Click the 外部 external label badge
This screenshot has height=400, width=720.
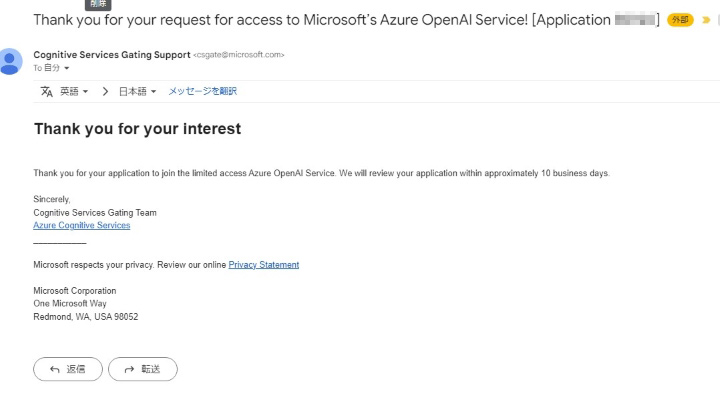(x=680, y=20)
